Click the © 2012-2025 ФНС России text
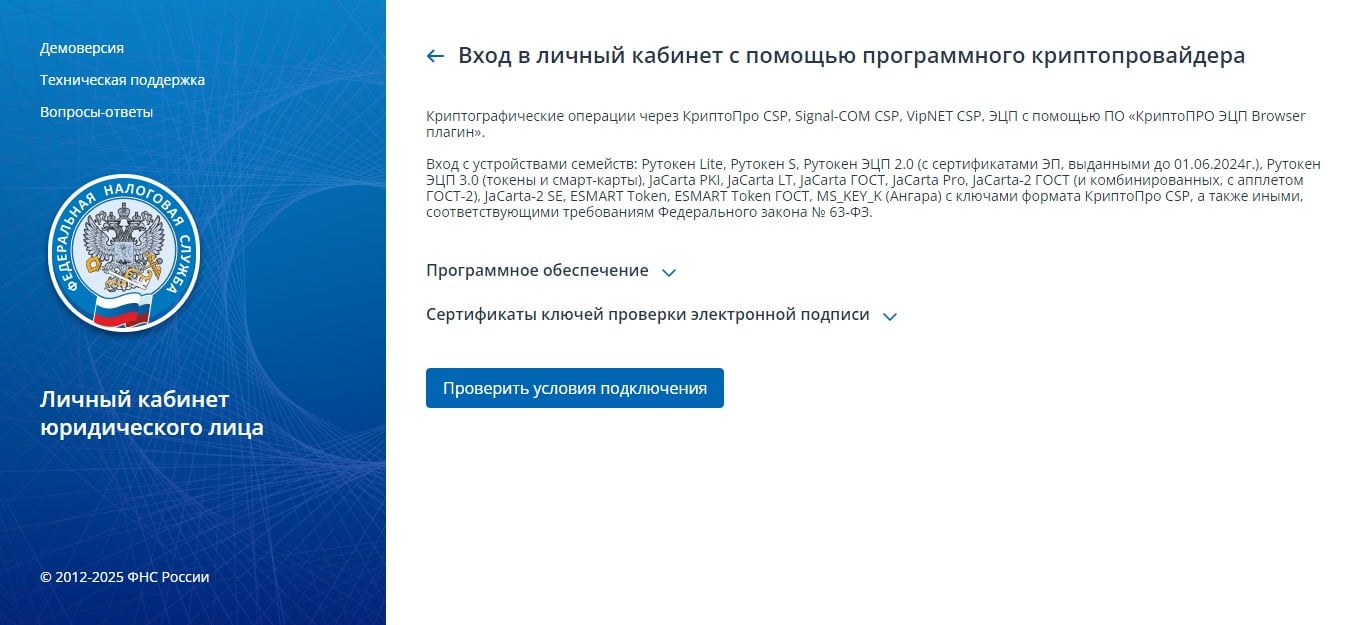This screenshot has width=1366, height=625. tap(125, 577)
